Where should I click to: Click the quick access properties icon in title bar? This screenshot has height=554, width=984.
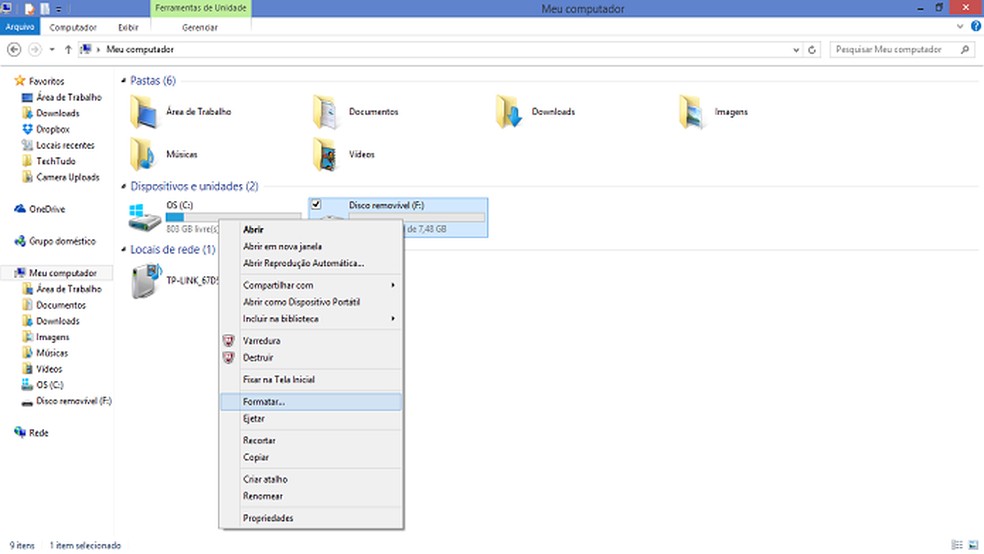click(x=29, y=9)
